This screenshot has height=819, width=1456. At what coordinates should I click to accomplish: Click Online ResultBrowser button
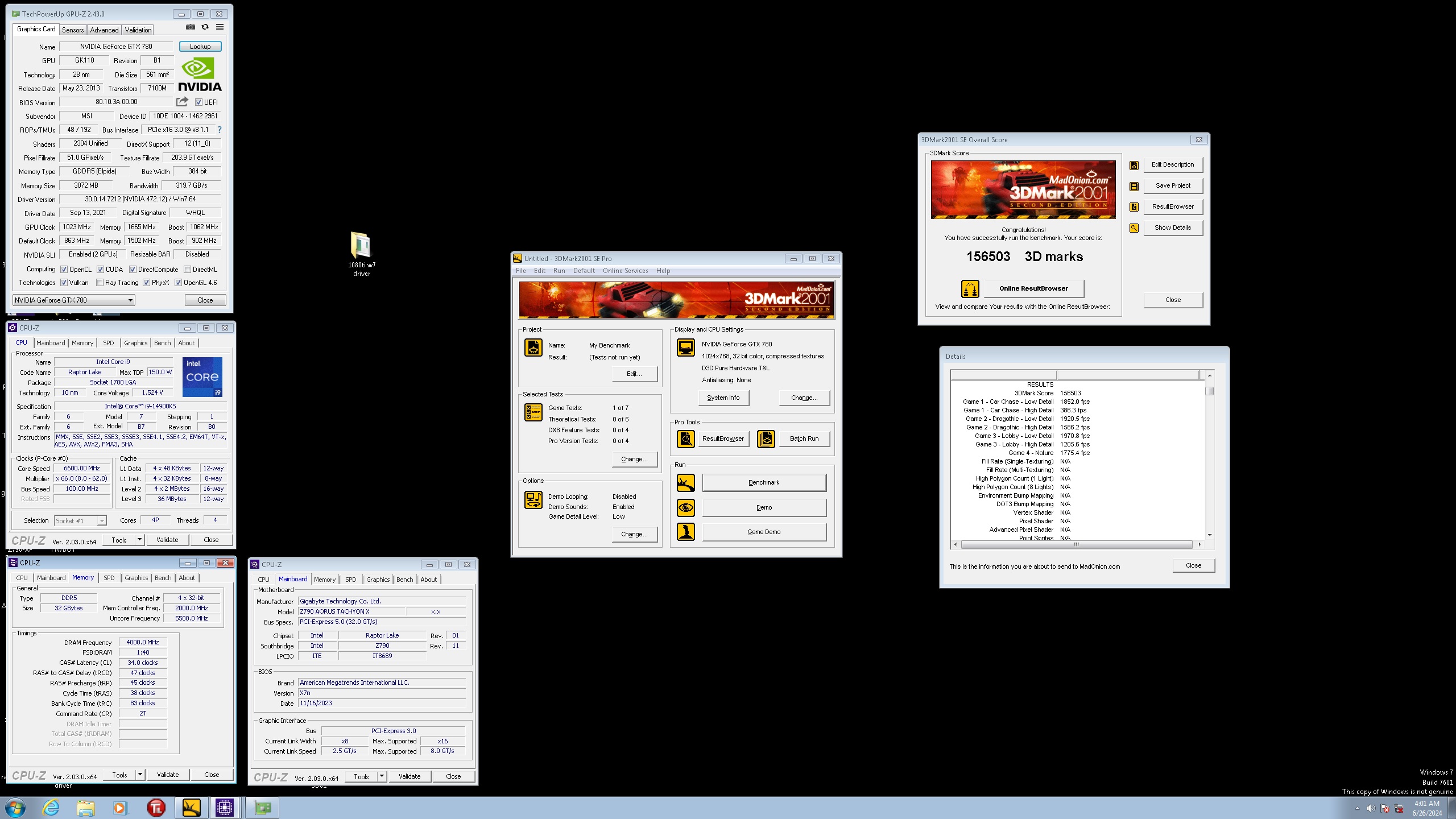click(1034, 289)
